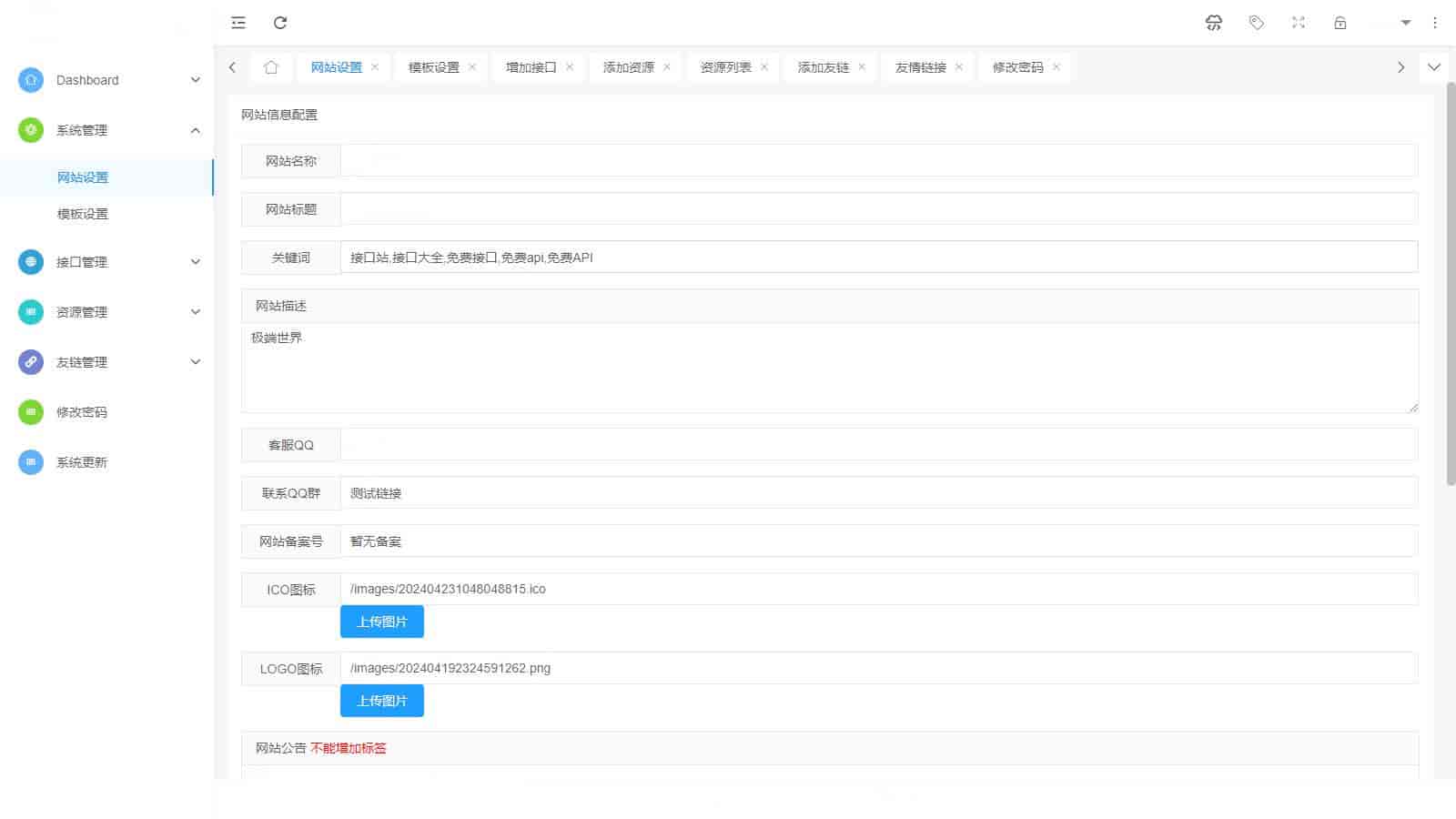Image resolution: width=1456 pixels, height=819 pixels.
Task: Click the clear cache icon in header
Action: [1214, 23]
